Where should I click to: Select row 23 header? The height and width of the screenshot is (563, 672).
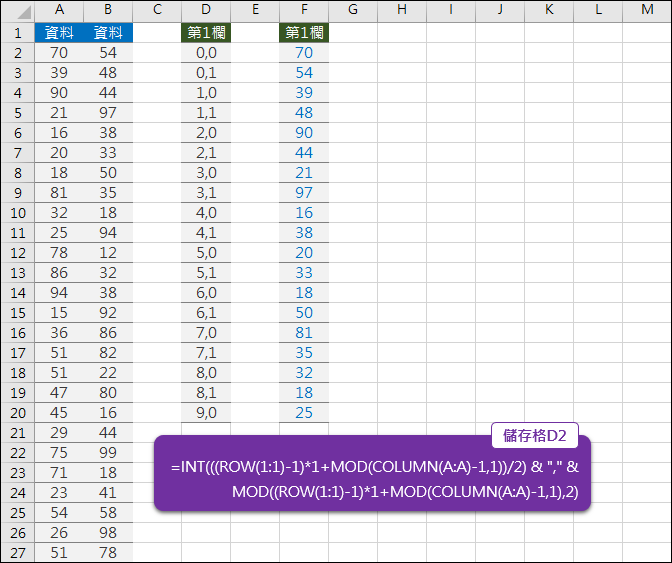tap(18, 473)
